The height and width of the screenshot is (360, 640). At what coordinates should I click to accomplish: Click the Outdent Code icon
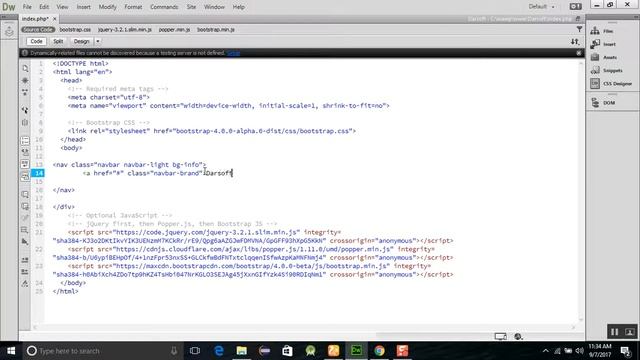(25, 271)
